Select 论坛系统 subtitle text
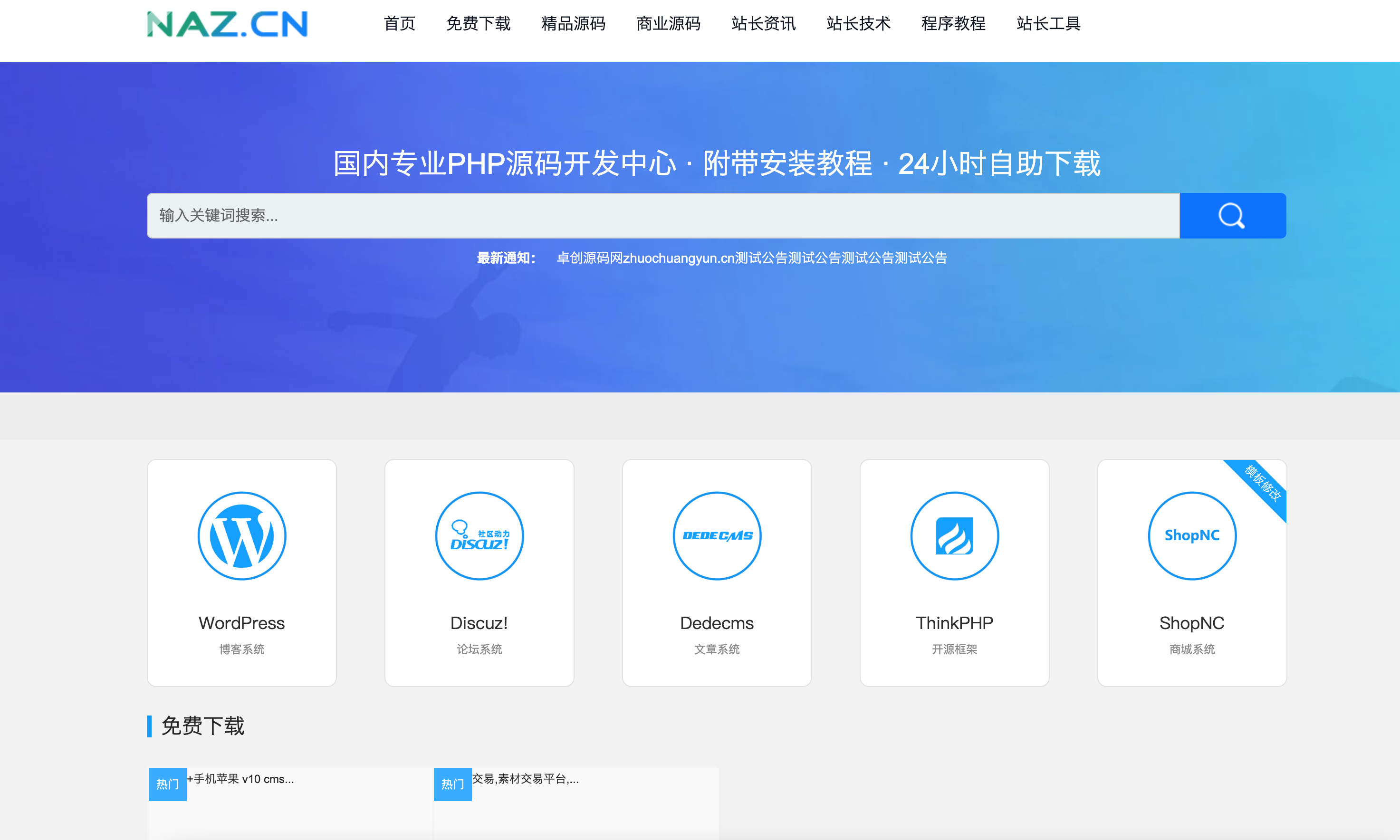Image resolution: width=1400 pixels, height=840 pixels. (479, 649)
